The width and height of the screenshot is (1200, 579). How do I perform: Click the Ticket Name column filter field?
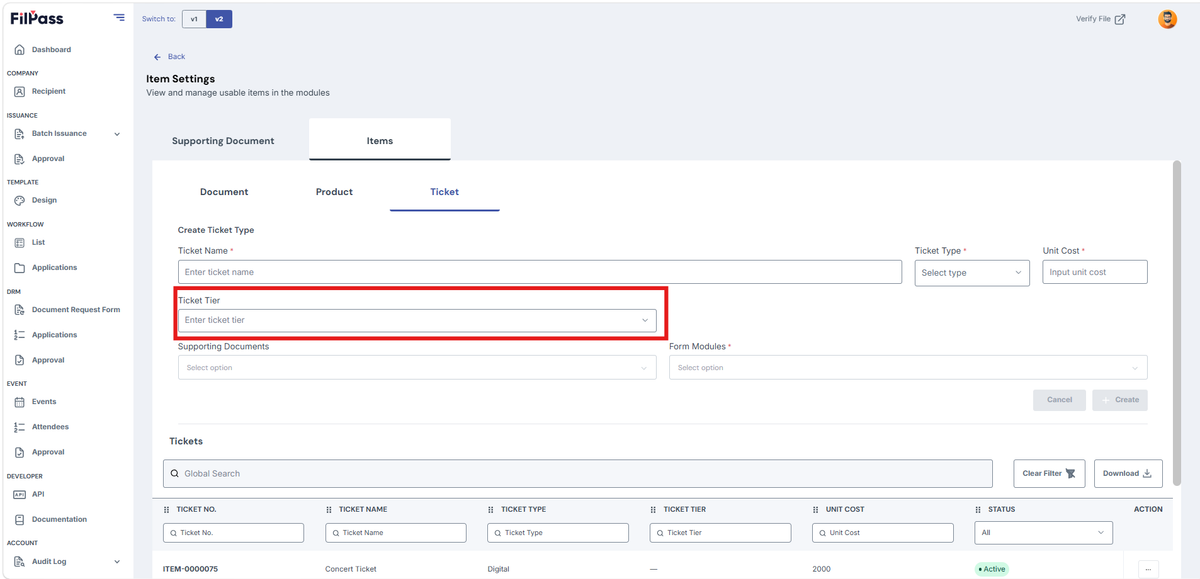pos(396,533)
